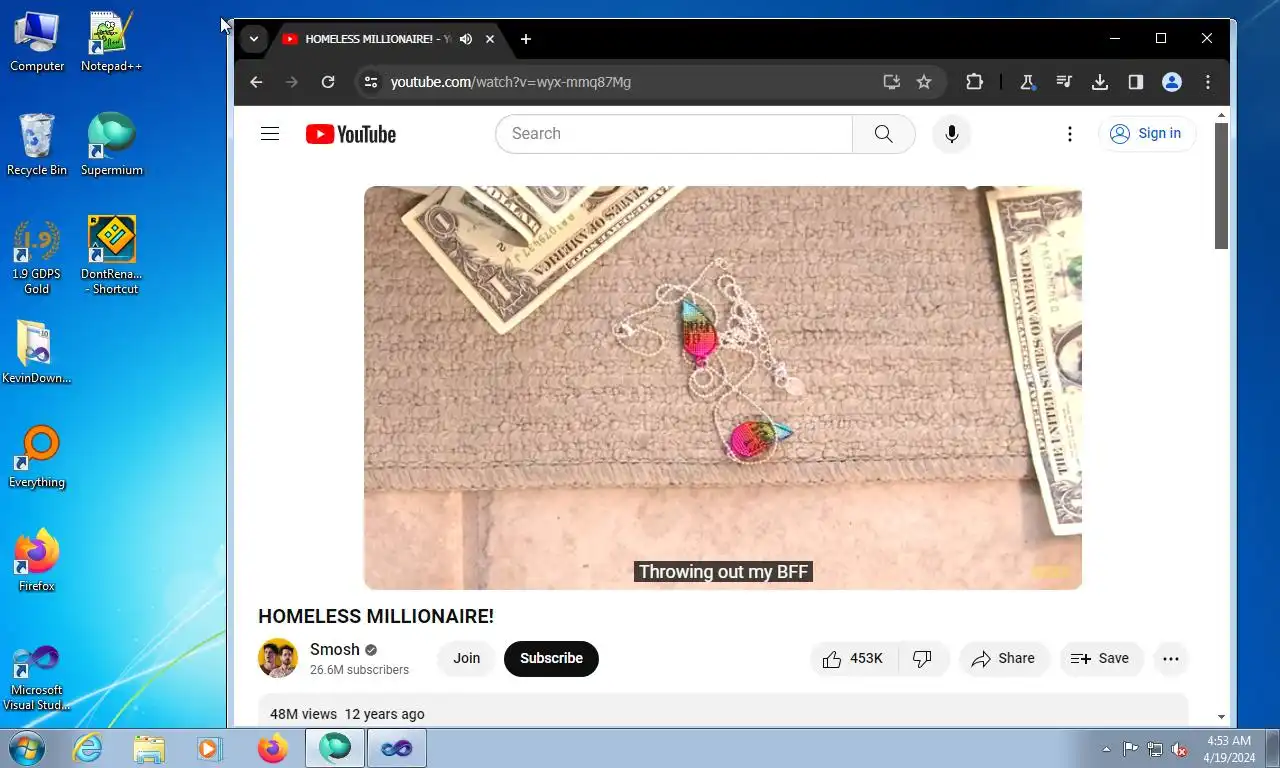The width and height of the screenshot is (1280, 768).
Task: Open the taskbar clock 4:53 AM
Action: 1229,749
